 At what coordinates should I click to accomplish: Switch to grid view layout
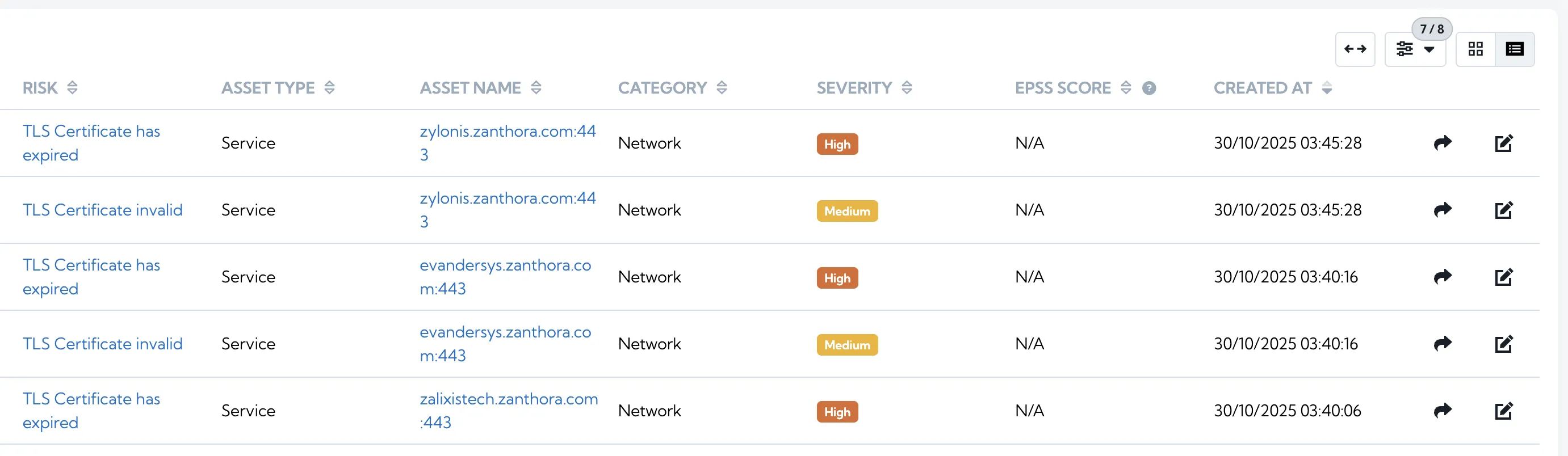[x=1475, y=49]
